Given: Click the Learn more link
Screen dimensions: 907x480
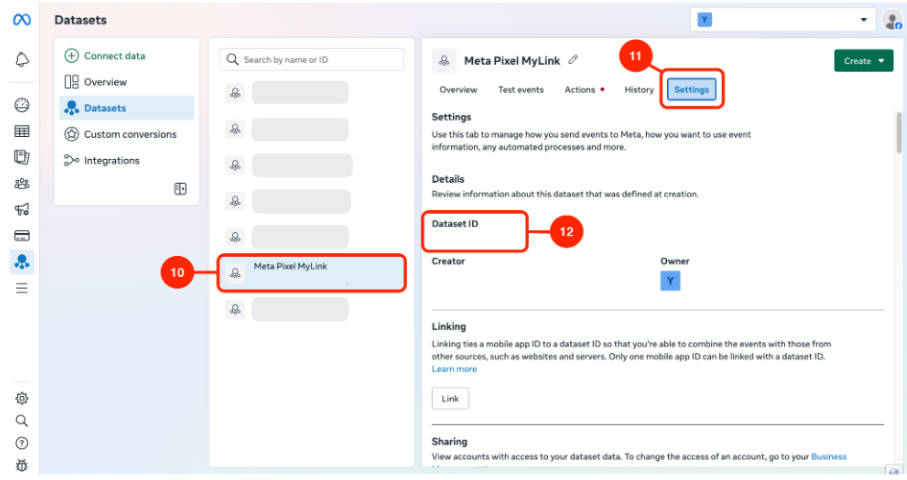Looking at the screenshot, I should click(x=454, y=369).
